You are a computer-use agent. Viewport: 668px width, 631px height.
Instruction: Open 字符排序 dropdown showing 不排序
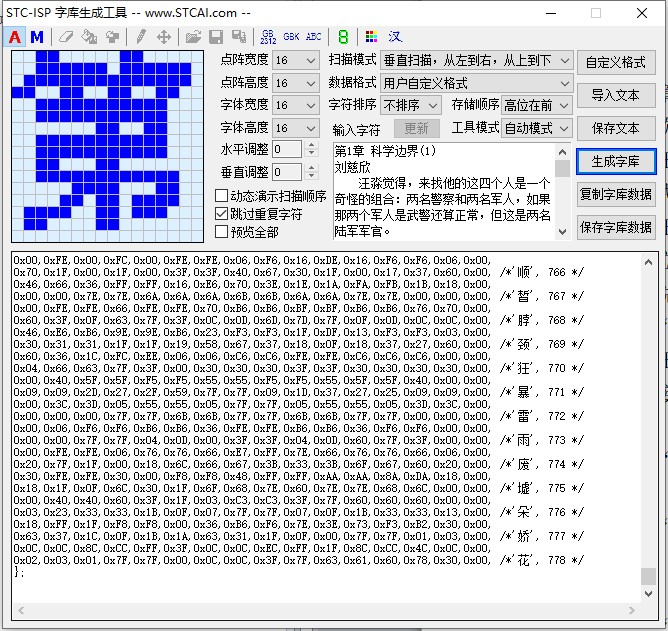pos(410,105)
